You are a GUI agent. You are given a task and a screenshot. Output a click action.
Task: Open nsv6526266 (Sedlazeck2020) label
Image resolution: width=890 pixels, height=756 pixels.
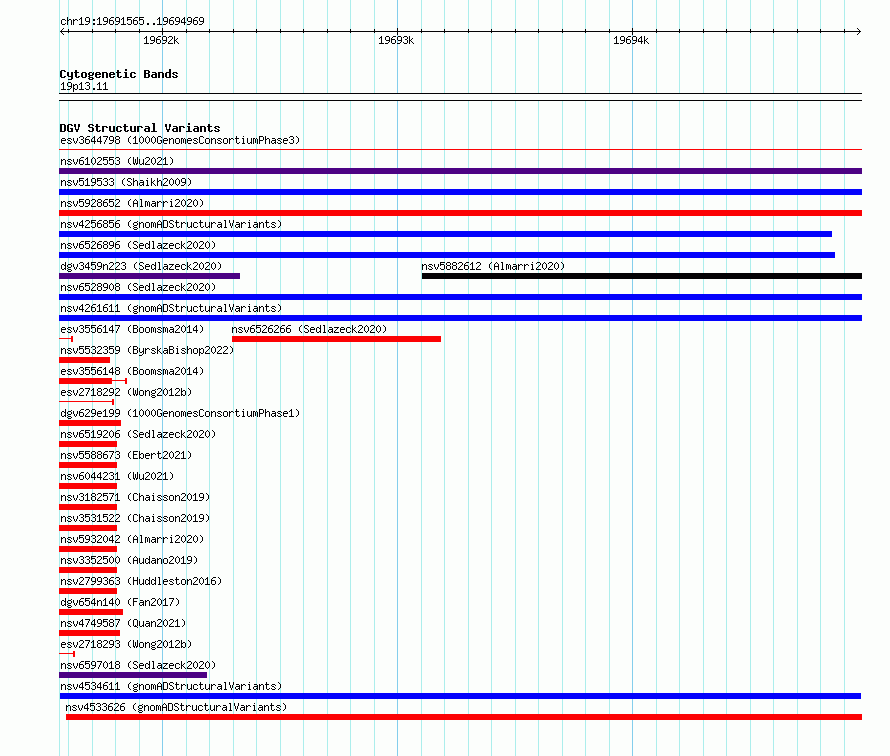(x=309, y=329)
